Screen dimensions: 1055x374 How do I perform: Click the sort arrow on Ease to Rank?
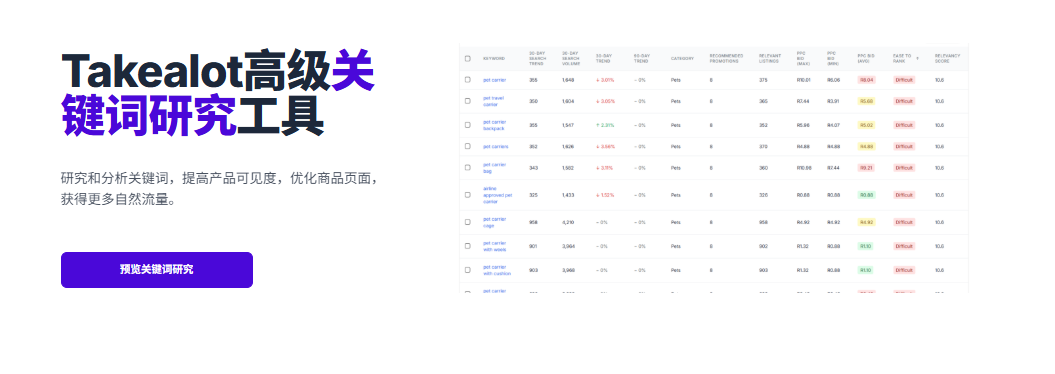(x=917, y=59)
